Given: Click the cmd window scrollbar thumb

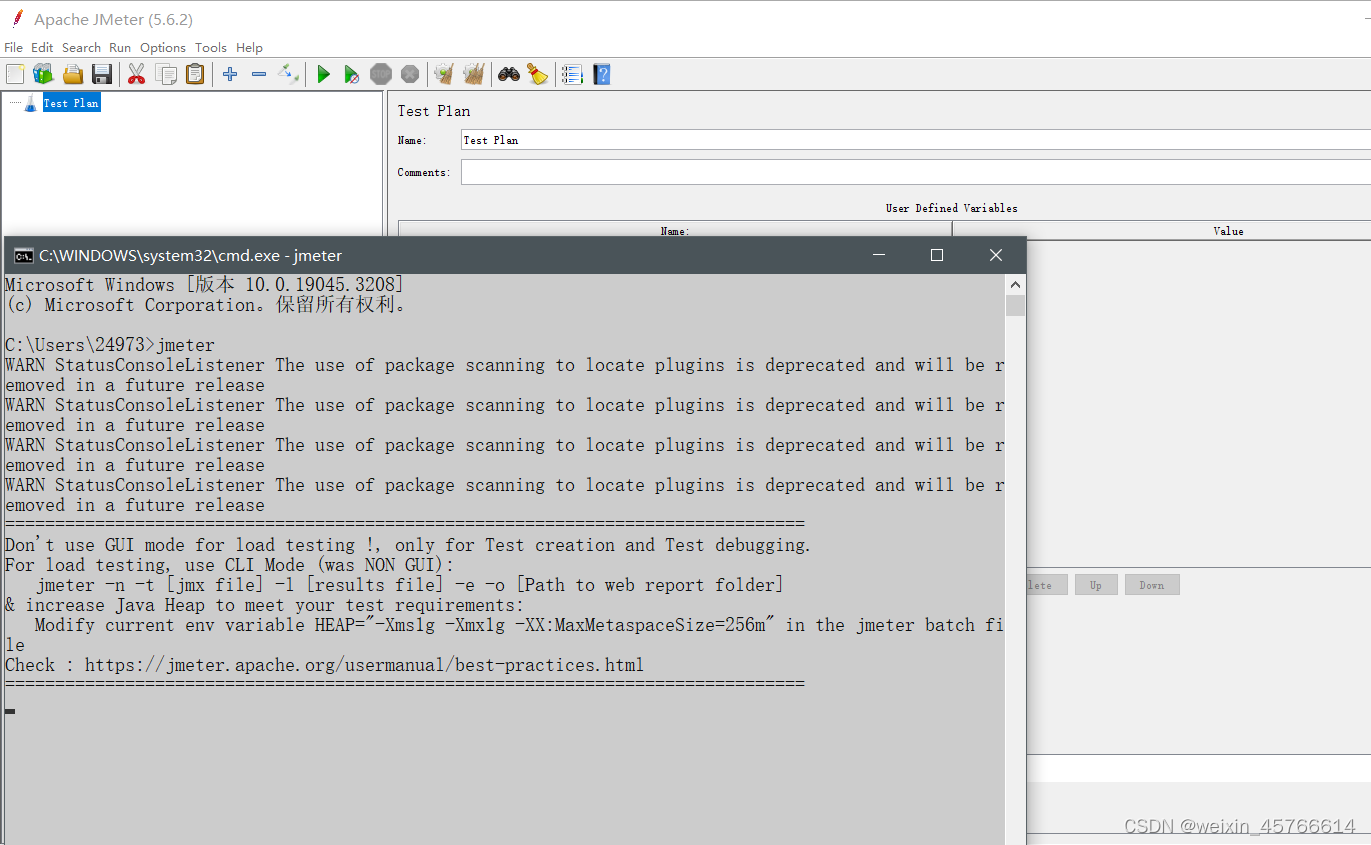Looking at the screenshot, I should pos(1016,306).
